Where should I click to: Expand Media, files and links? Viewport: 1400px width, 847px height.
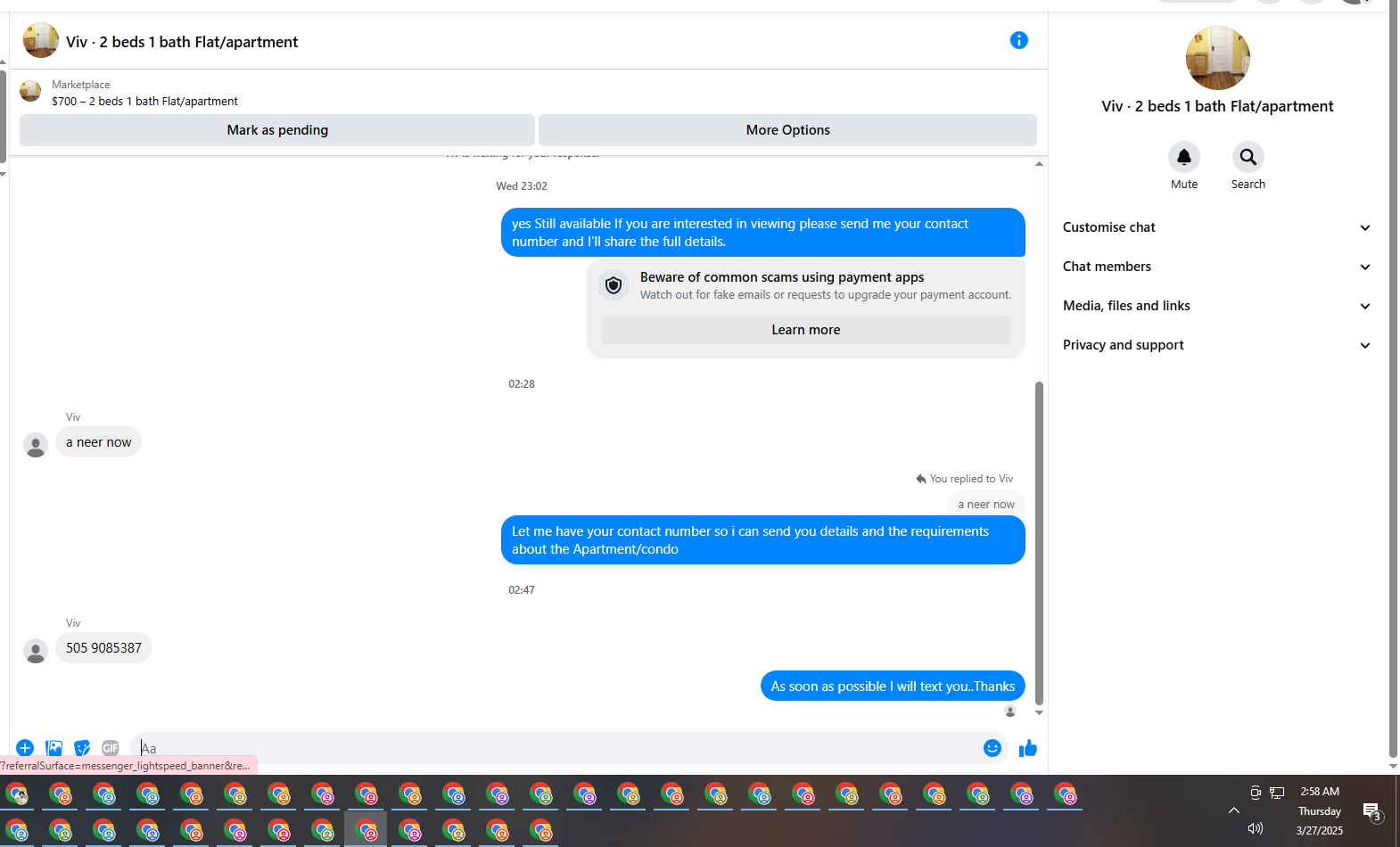point(1216,306)
